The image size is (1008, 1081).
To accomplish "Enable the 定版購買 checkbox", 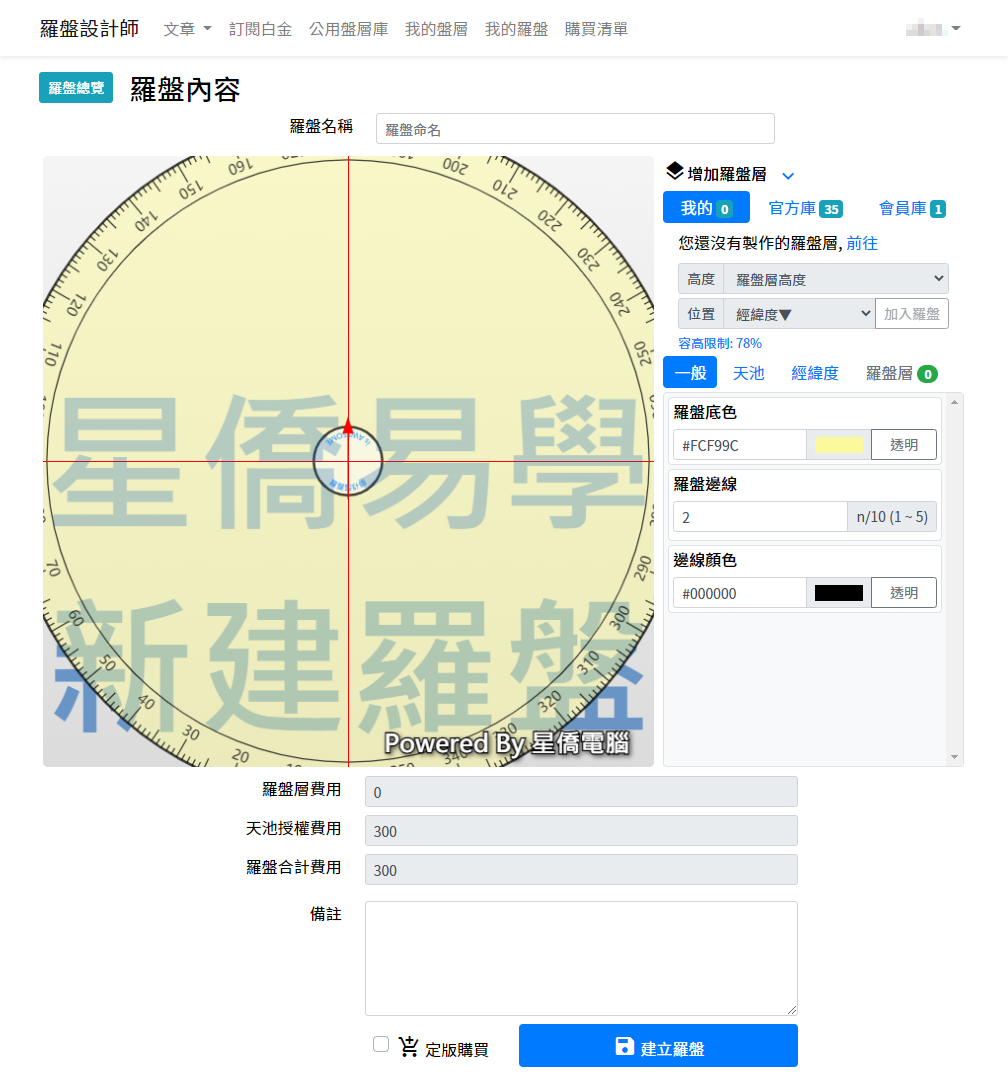I will (x=381, y=1043).
